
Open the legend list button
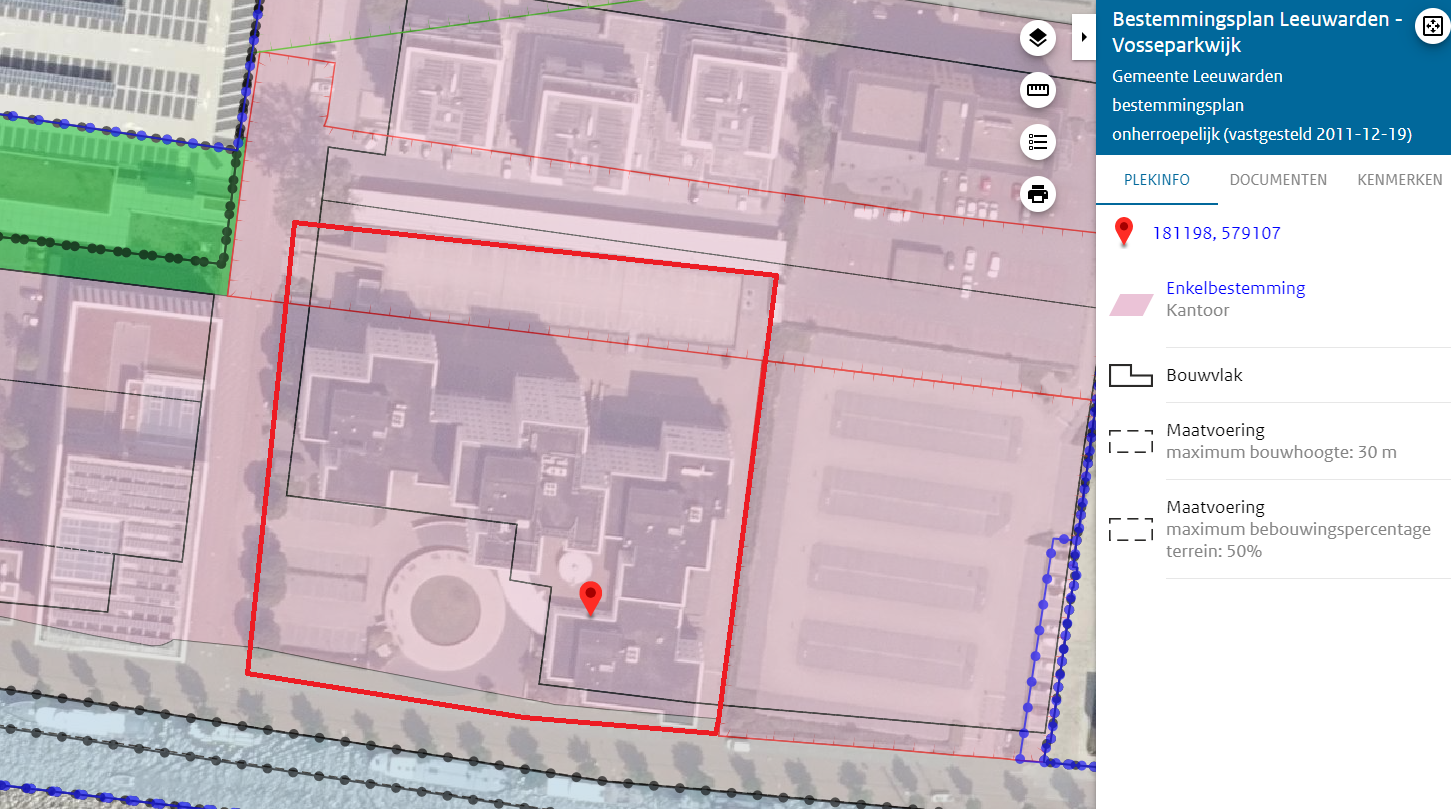coord(1038,142)
